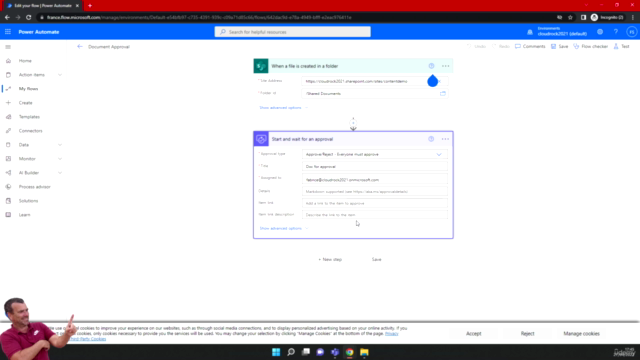This screenshot has height=360, width=640.
Task: Accept the cookies
Action: tap(473, 333)
